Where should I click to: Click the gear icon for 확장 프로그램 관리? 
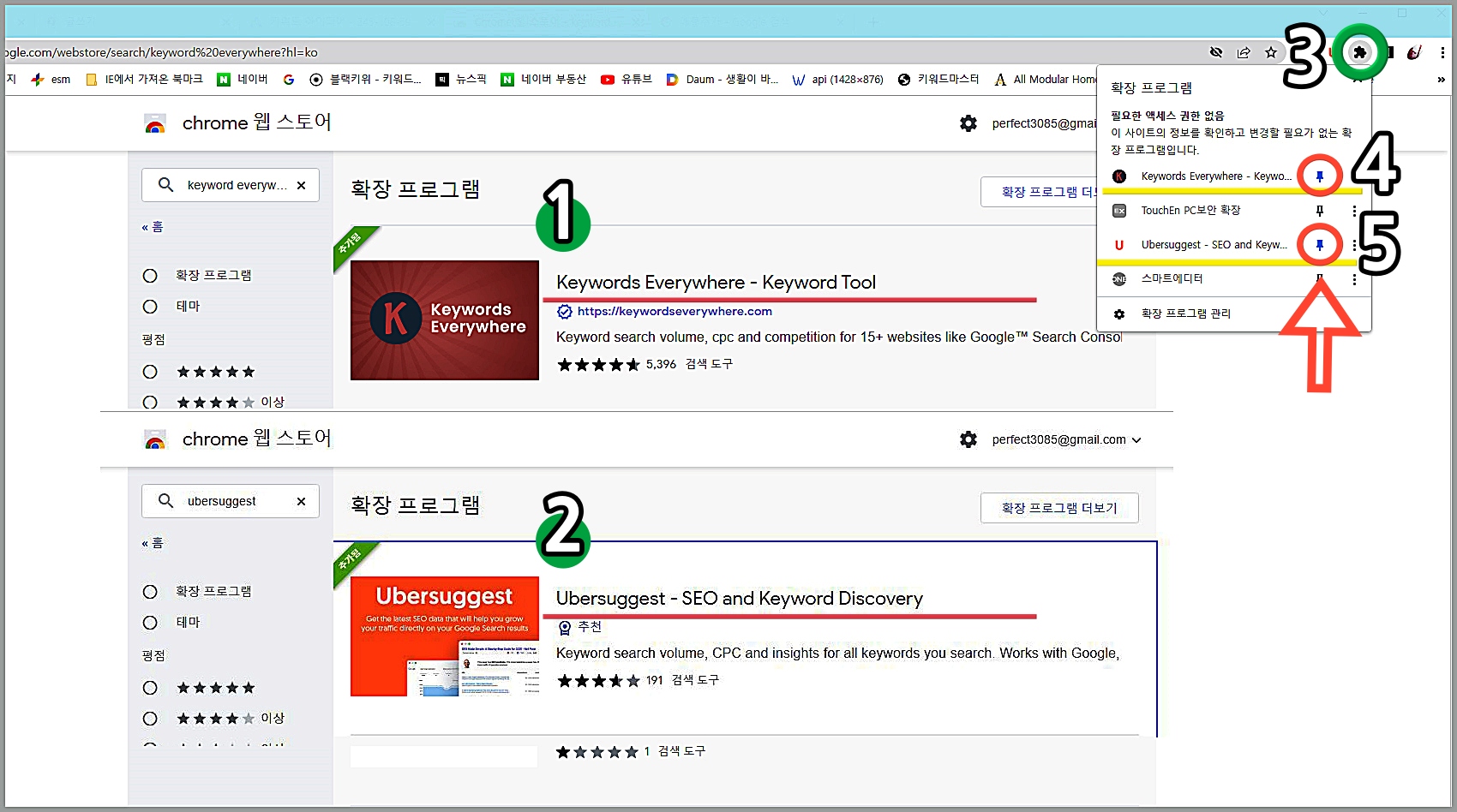coord(1119,314)
